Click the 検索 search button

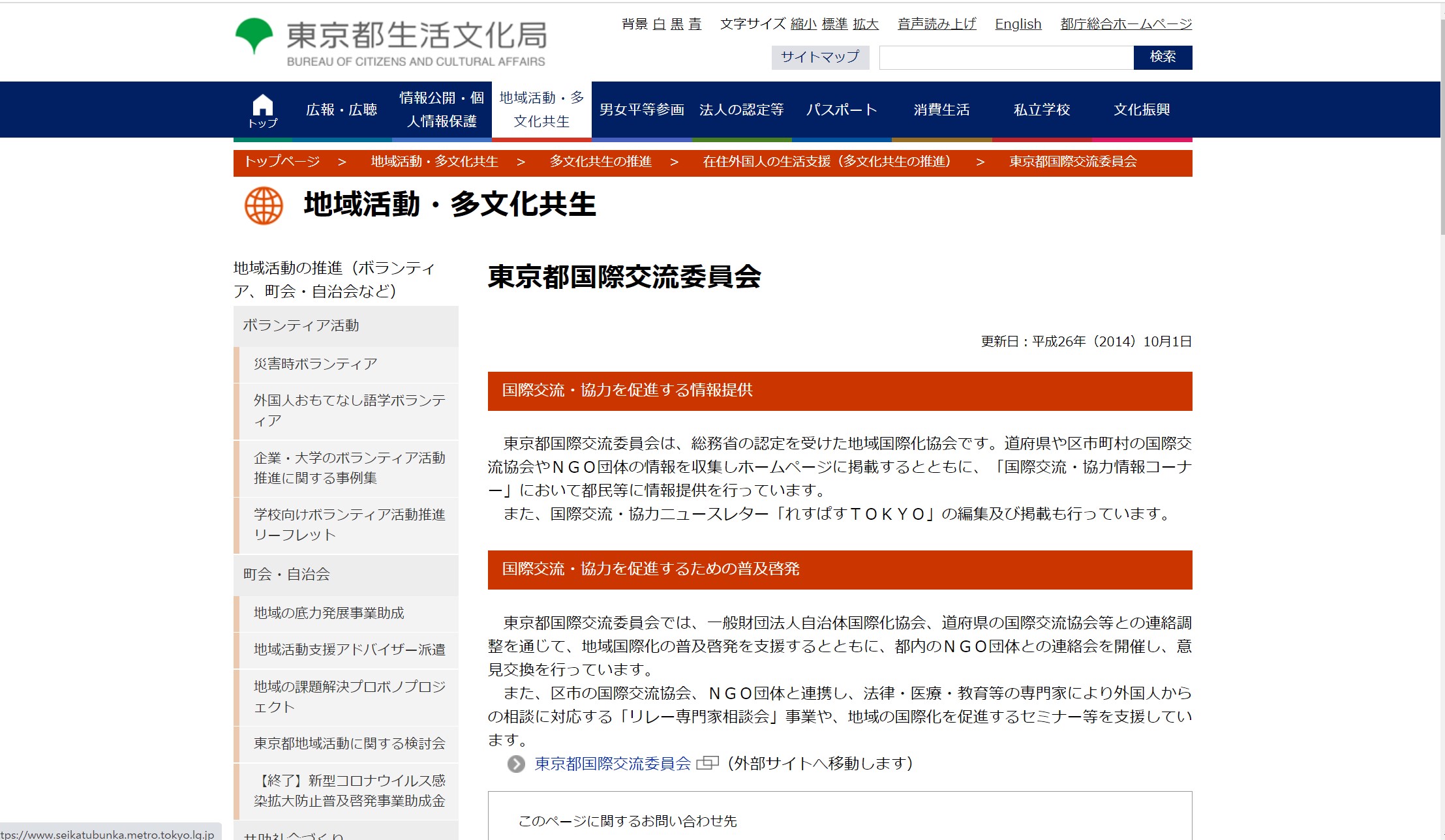point(1163,57)
